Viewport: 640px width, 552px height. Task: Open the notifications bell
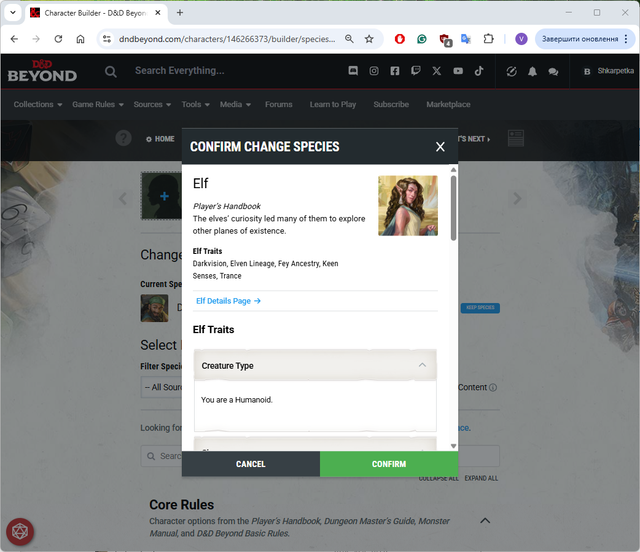(x=532, y=72)
